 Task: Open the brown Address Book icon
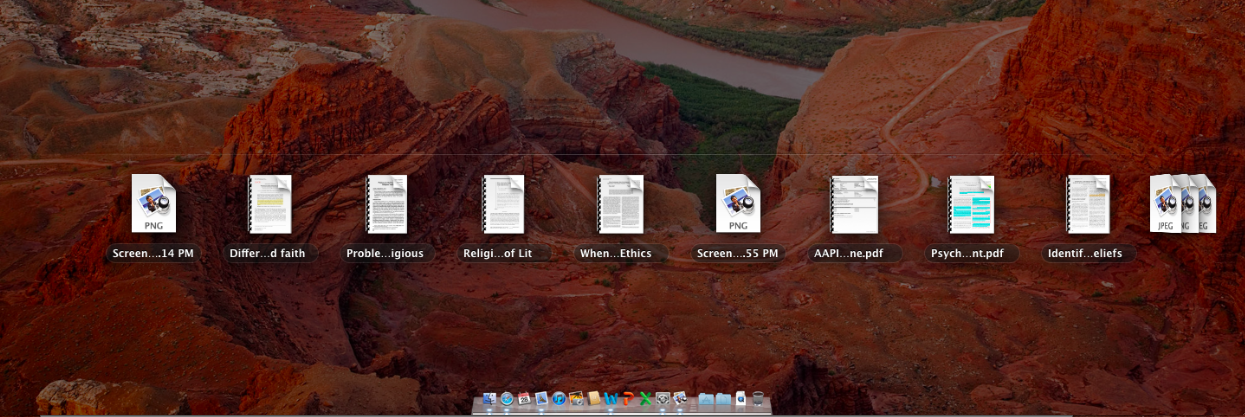point(594,398)
